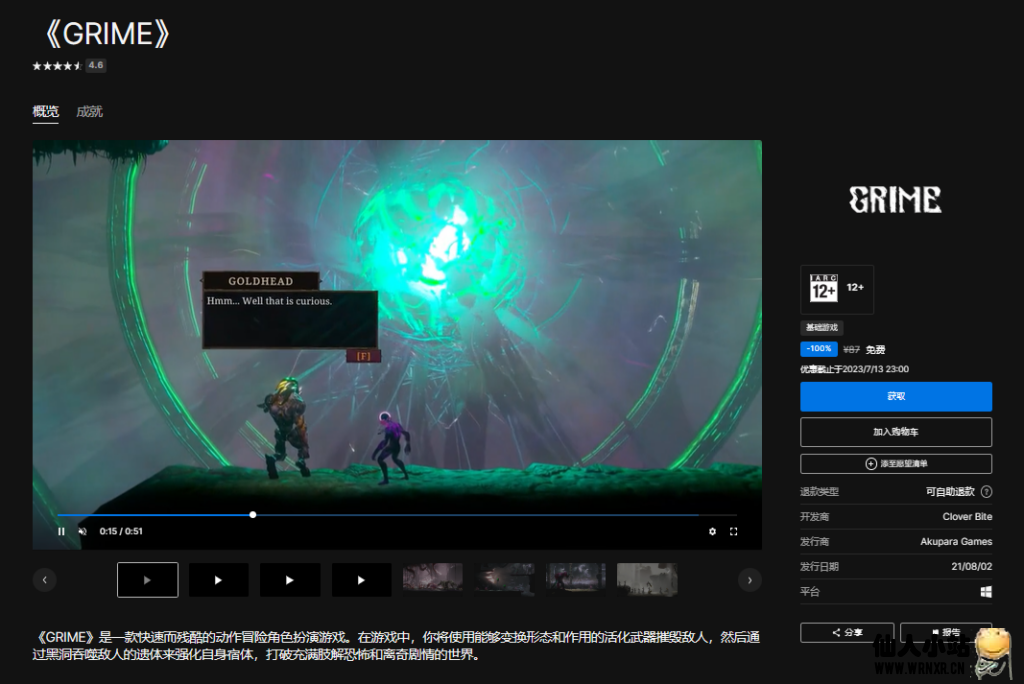The image size is (1024, 684).
Task: Click the blue 获取 button
Action: pyautogui.click(x=896, y=397)
